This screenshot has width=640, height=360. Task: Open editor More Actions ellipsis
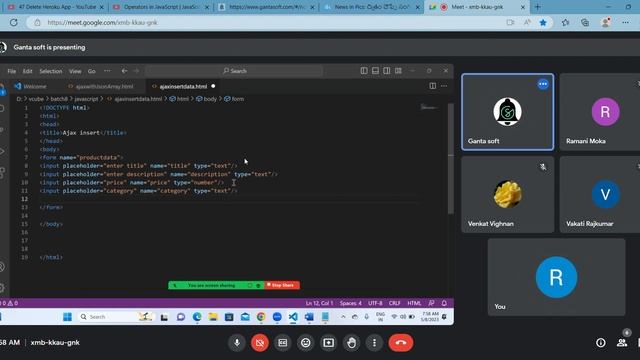[444, 86]
